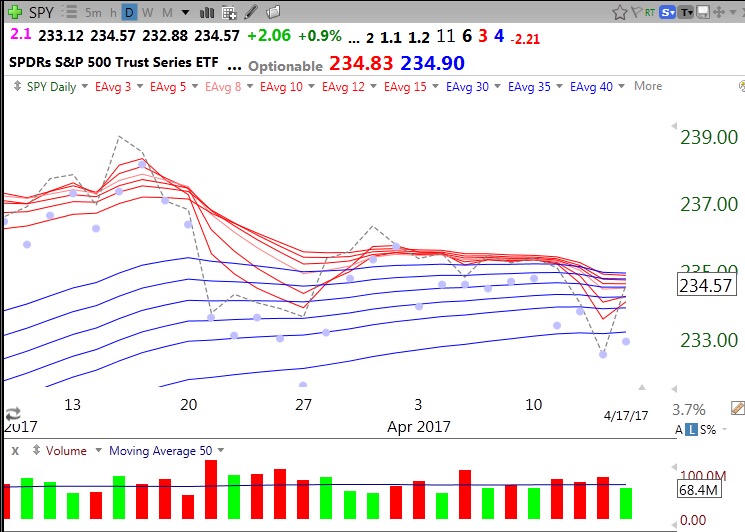Click the SPY ticker symbol field
The height and width of the screenshot is (532, 745).
(41, 12)
